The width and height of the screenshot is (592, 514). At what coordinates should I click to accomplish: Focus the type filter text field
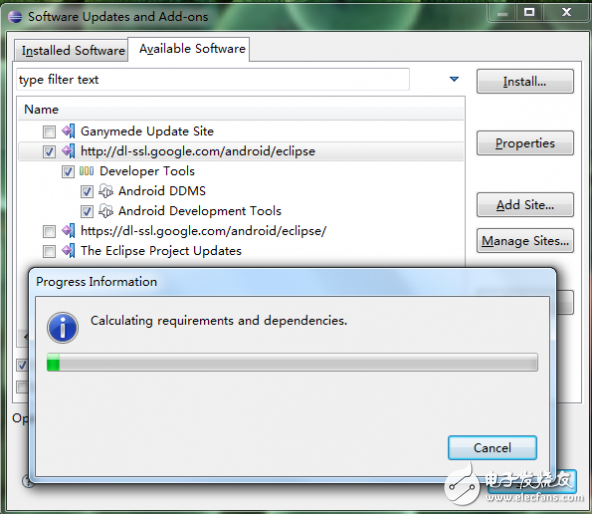click(x=213, y=80)
